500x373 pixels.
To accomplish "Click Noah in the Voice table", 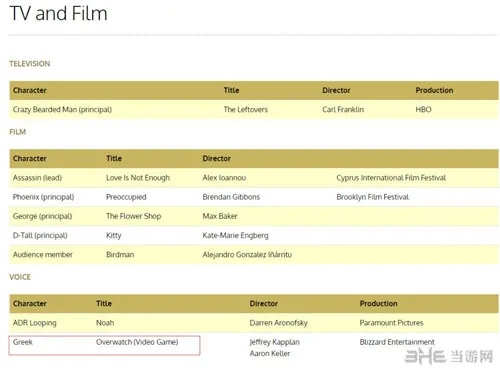I will point(105,323).
